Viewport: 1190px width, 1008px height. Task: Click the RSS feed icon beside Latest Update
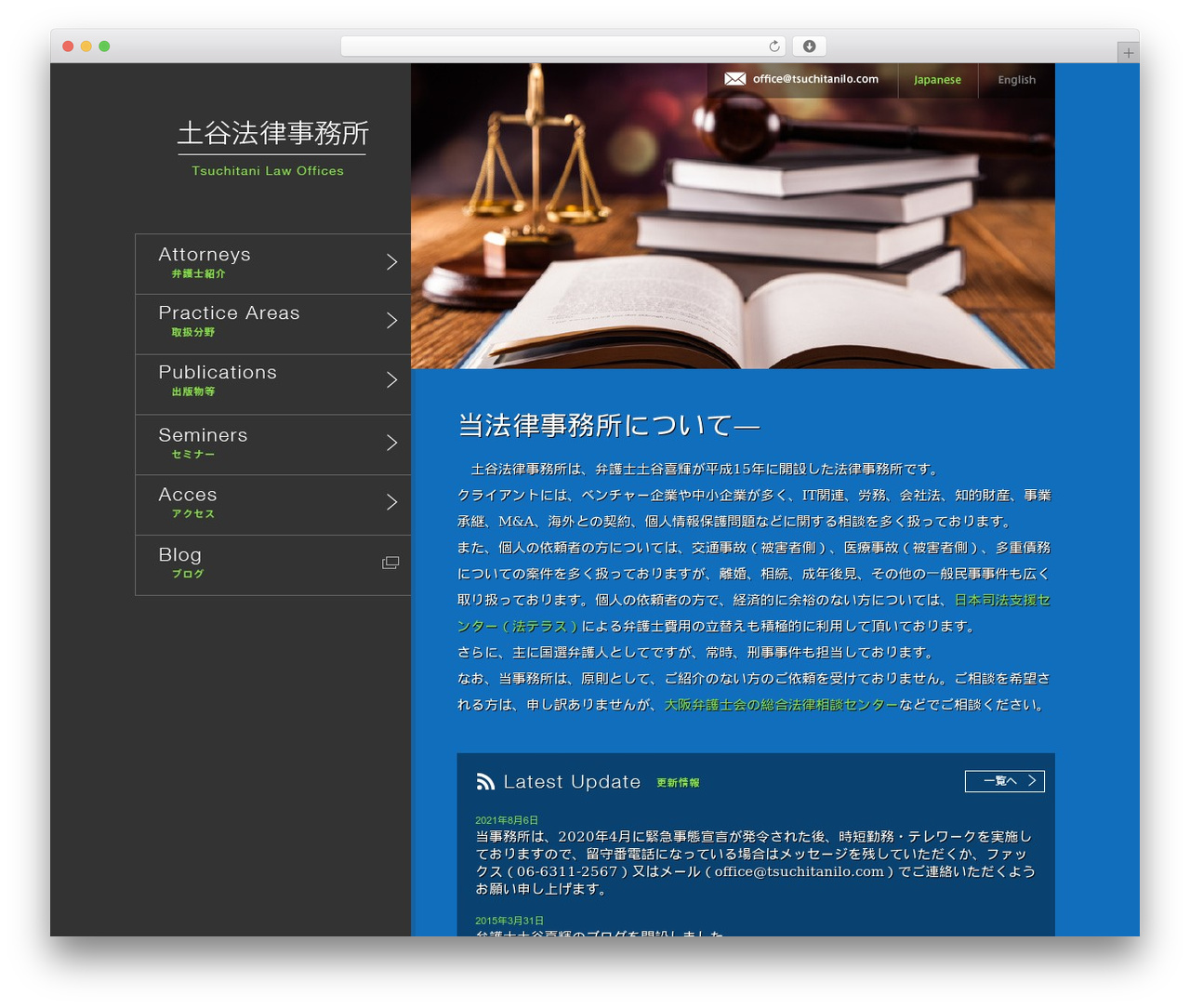[485, 782]
